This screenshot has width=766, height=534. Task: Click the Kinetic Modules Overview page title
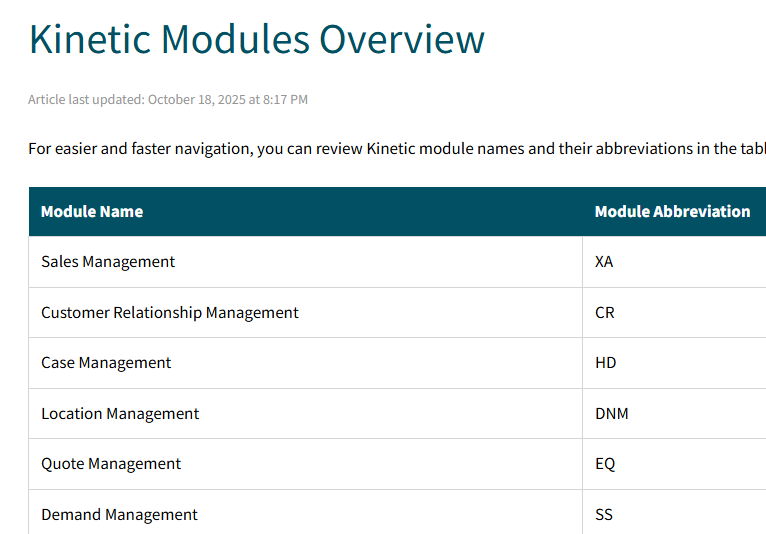(x=256, y=40)
